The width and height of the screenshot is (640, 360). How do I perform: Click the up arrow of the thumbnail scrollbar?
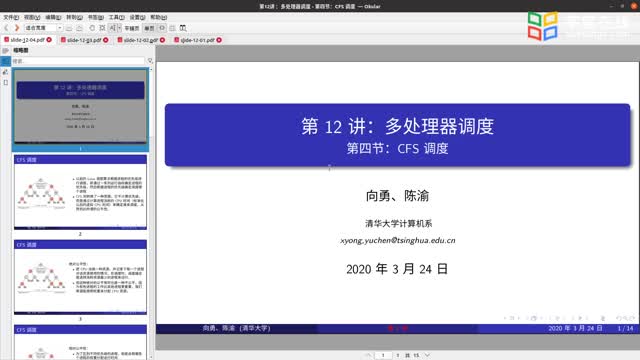151,70
